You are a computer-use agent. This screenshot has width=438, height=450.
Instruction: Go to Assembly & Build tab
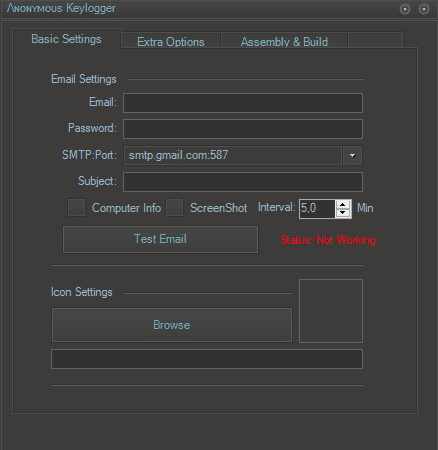click(x=284, y=41)
